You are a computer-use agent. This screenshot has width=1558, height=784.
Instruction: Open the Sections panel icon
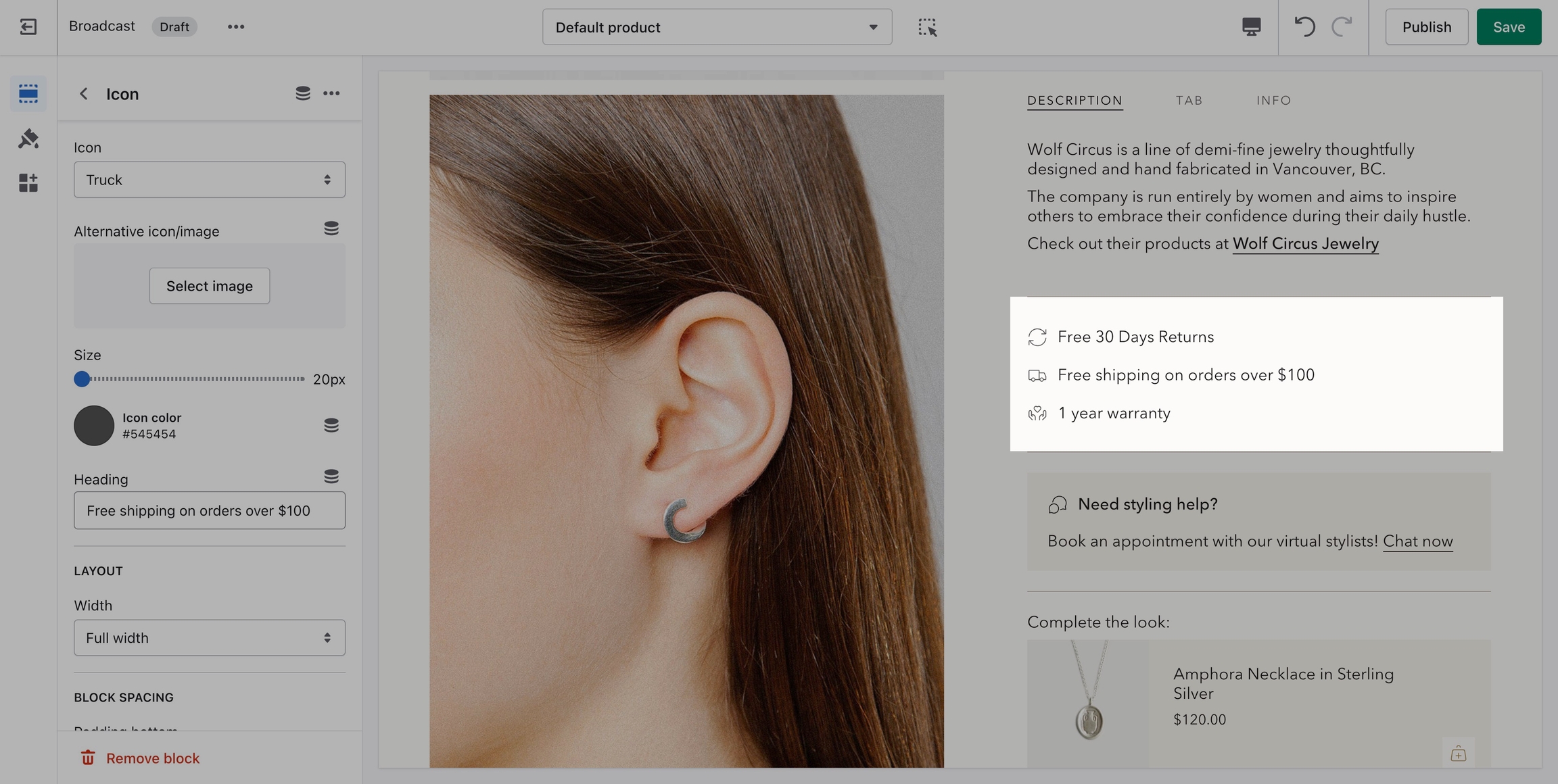pos(28,93)
